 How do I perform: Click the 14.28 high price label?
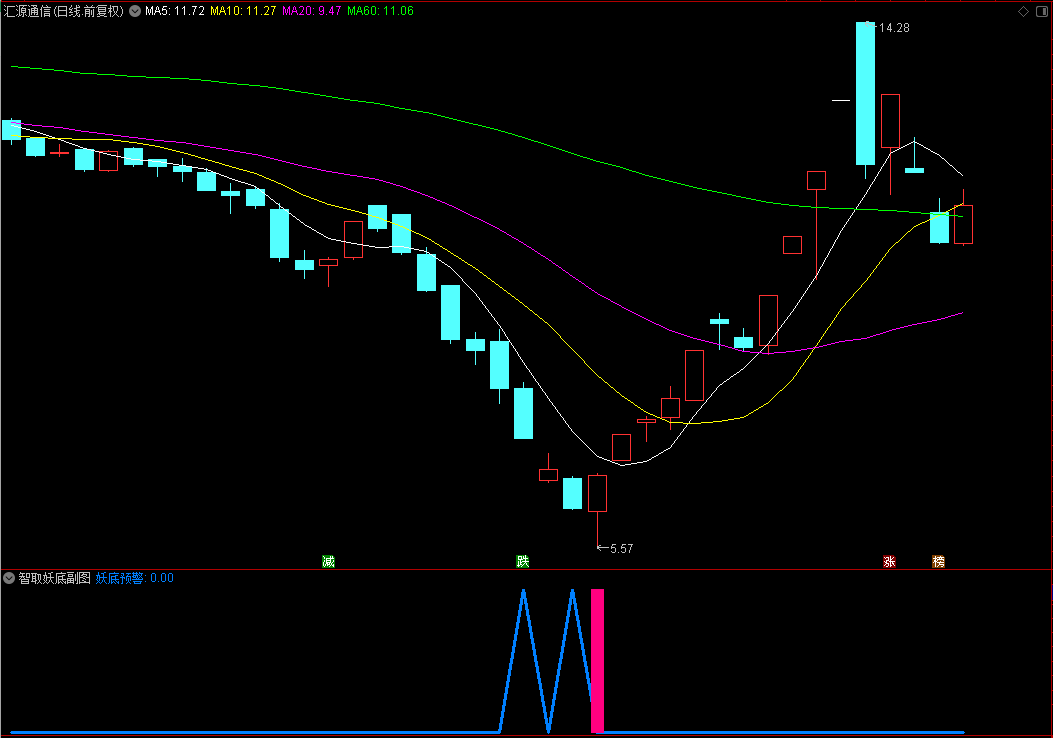coord(894,28)
